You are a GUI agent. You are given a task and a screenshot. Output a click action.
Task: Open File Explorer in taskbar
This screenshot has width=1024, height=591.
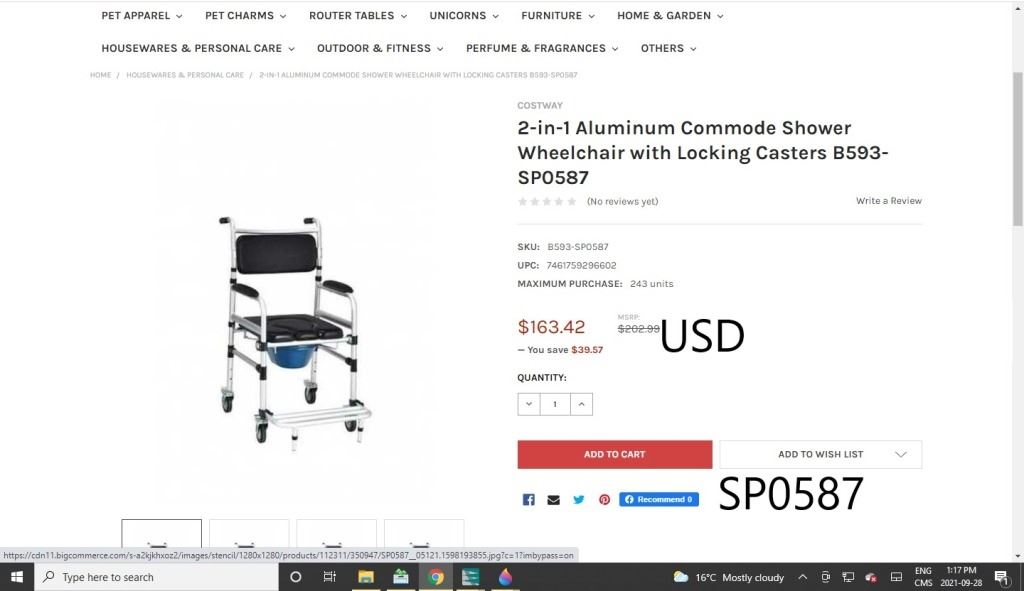coord(366,577)
